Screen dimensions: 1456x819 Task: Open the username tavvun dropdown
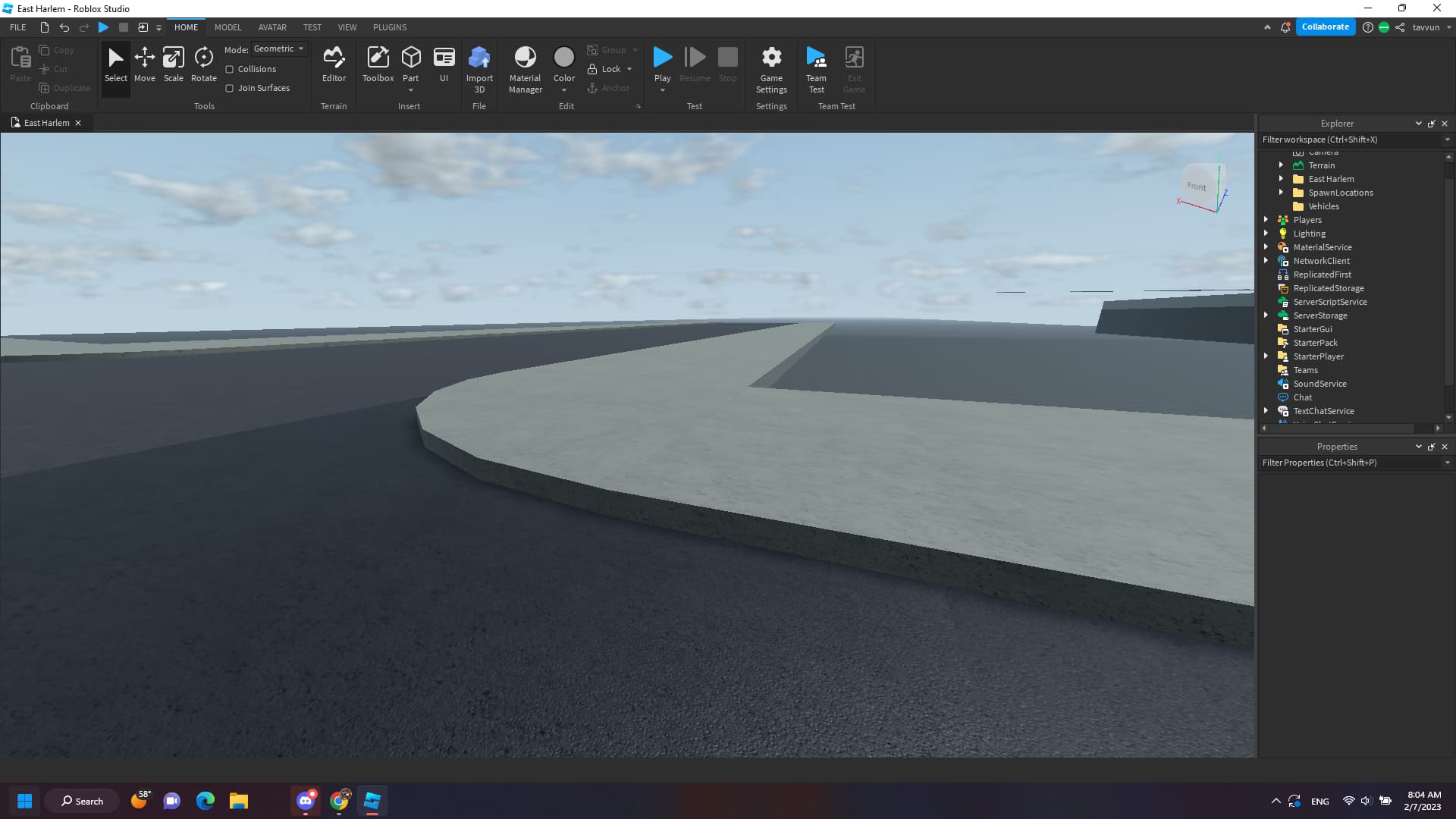pyautogui.click(x=1431, y=27)
